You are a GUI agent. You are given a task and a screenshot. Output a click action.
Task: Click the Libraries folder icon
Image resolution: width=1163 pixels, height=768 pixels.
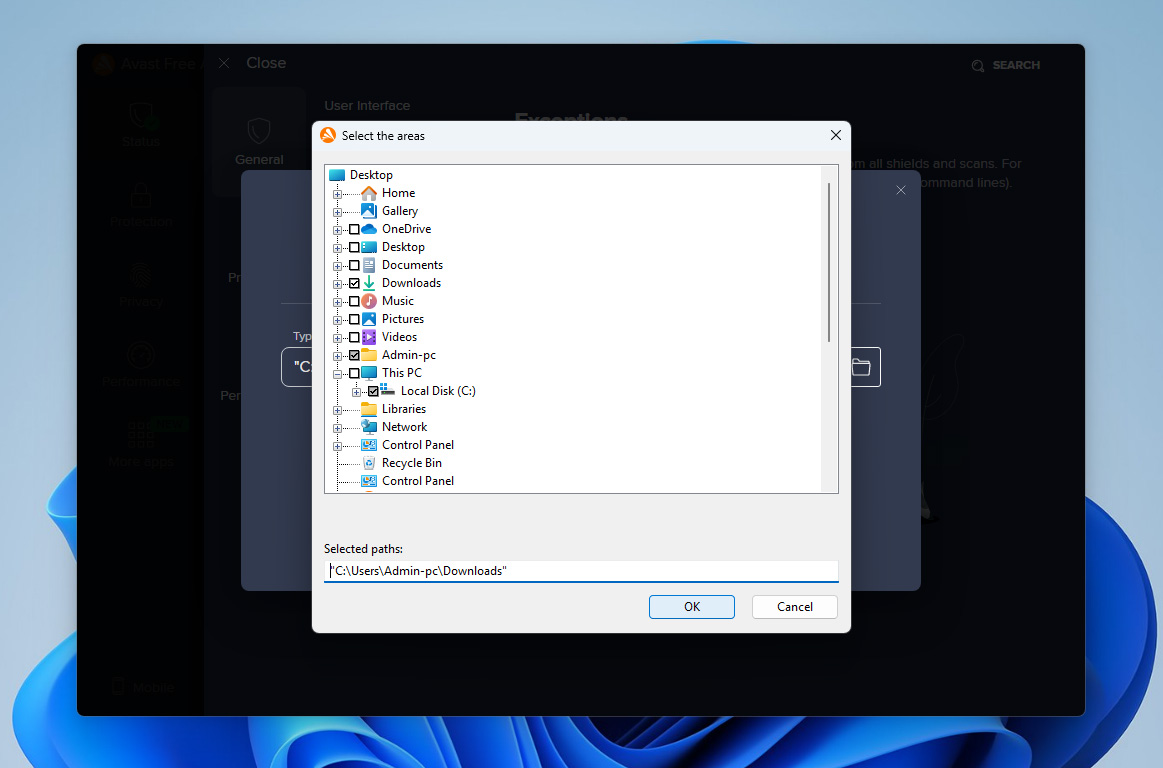[369, 409]
